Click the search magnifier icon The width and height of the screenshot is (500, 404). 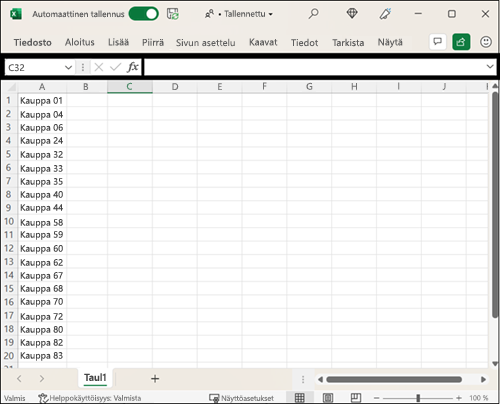pyautogui.click(x=313, y=14)
